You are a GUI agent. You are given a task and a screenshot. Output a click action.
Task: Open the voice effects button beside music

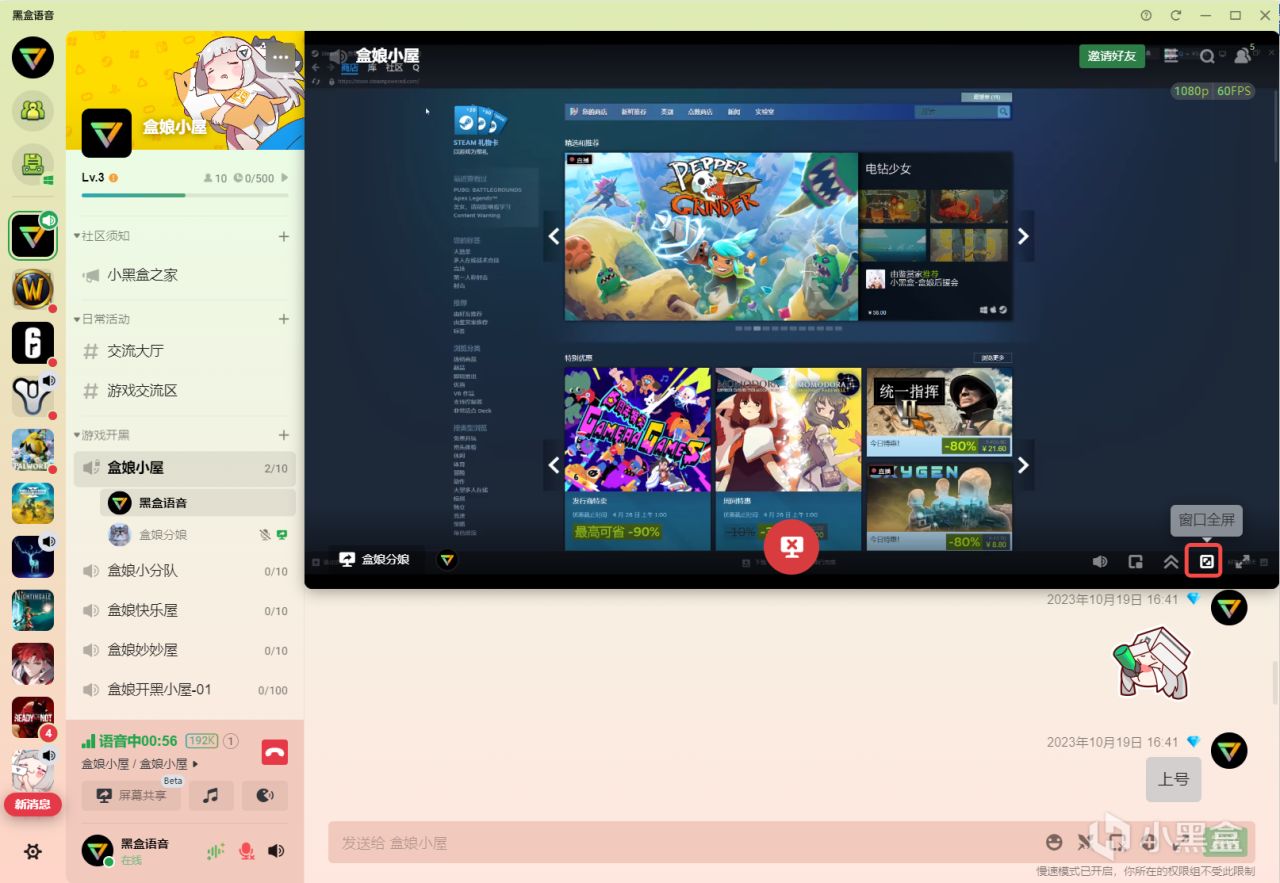[265, 796]
